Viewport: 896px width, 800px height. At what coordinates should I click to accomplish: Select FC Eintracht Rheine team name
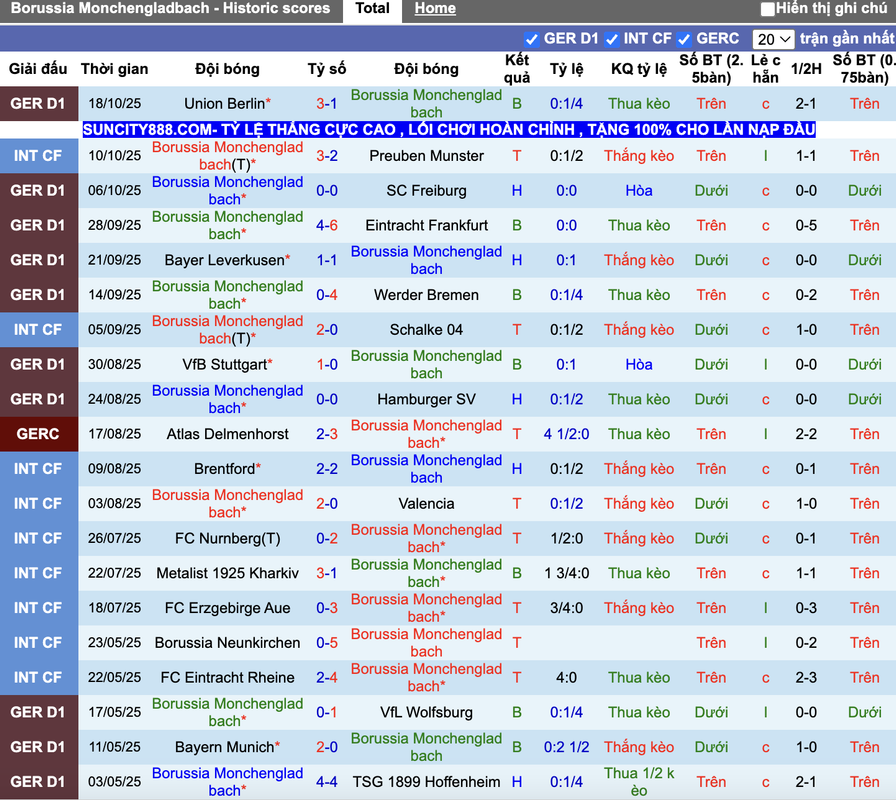coord(227,678)
